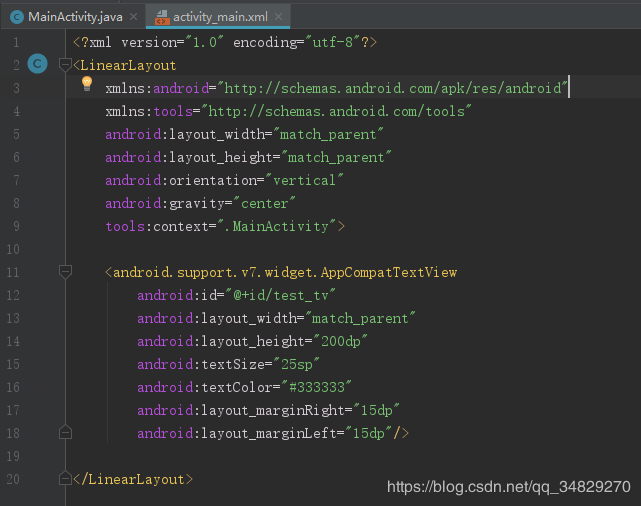
Task: Click "match_parent" value on line 13
Action: (360, 318)
